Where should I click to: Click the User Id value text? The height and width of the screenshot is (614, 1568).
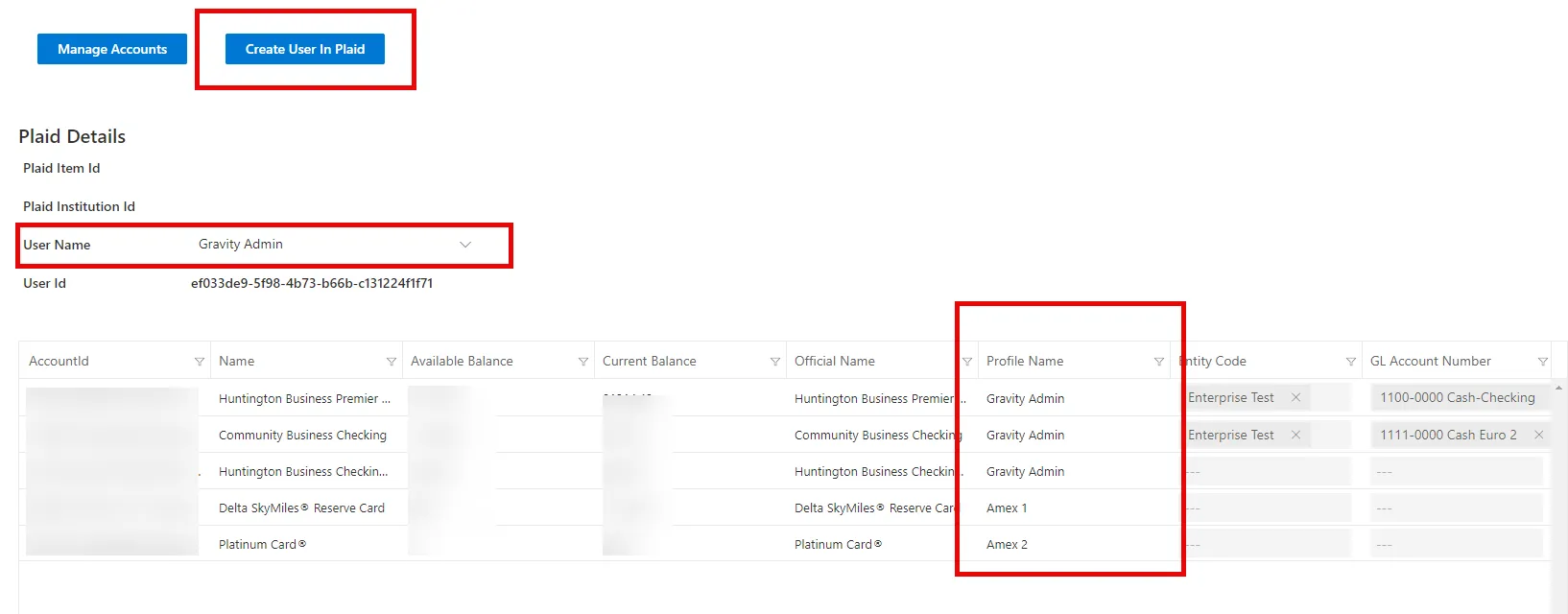tap(312, 283)
